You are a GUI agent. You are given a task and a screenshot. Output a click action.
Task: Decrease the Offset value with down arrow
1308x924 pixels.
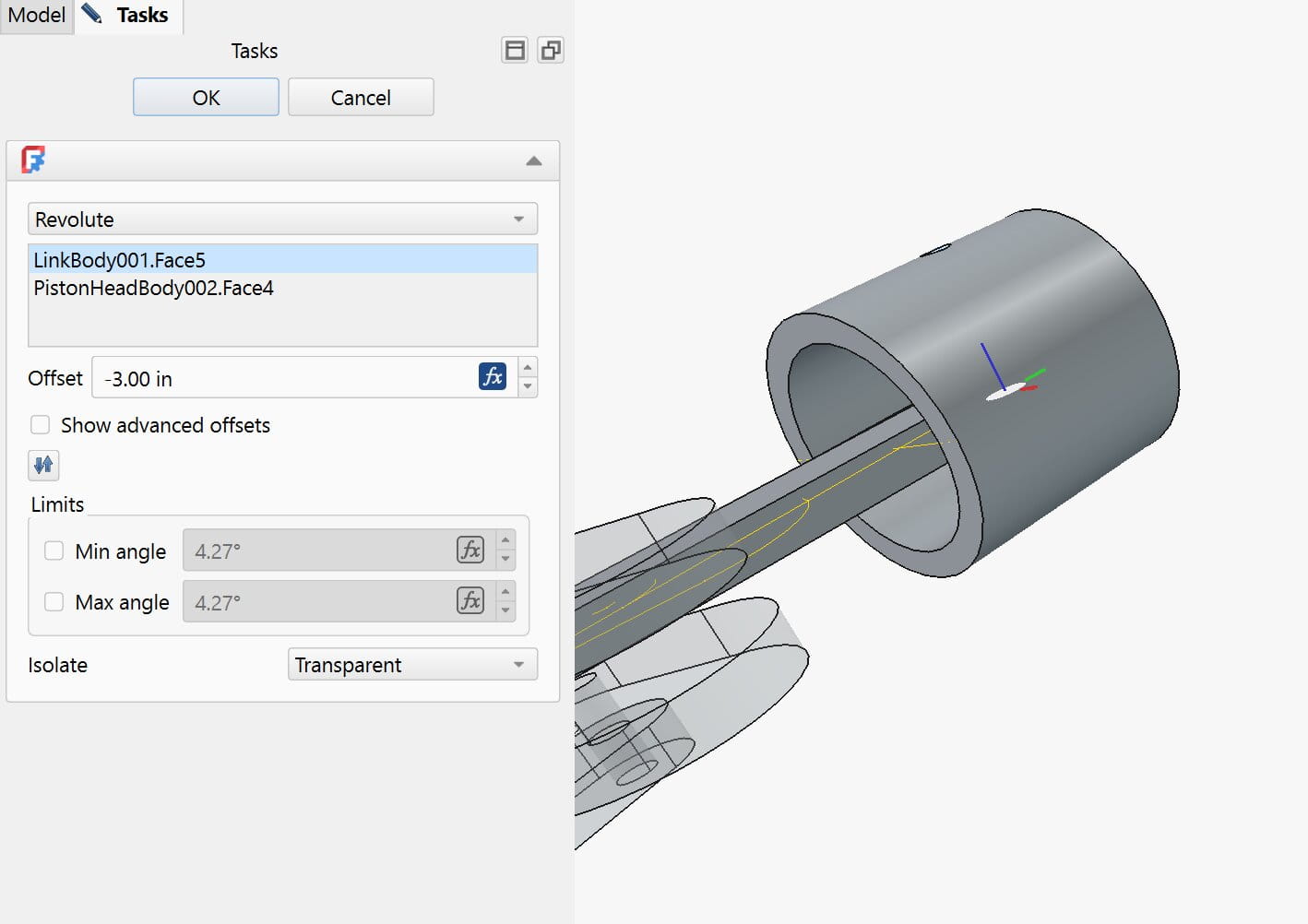pyautogui.click(x=528, y=387)
